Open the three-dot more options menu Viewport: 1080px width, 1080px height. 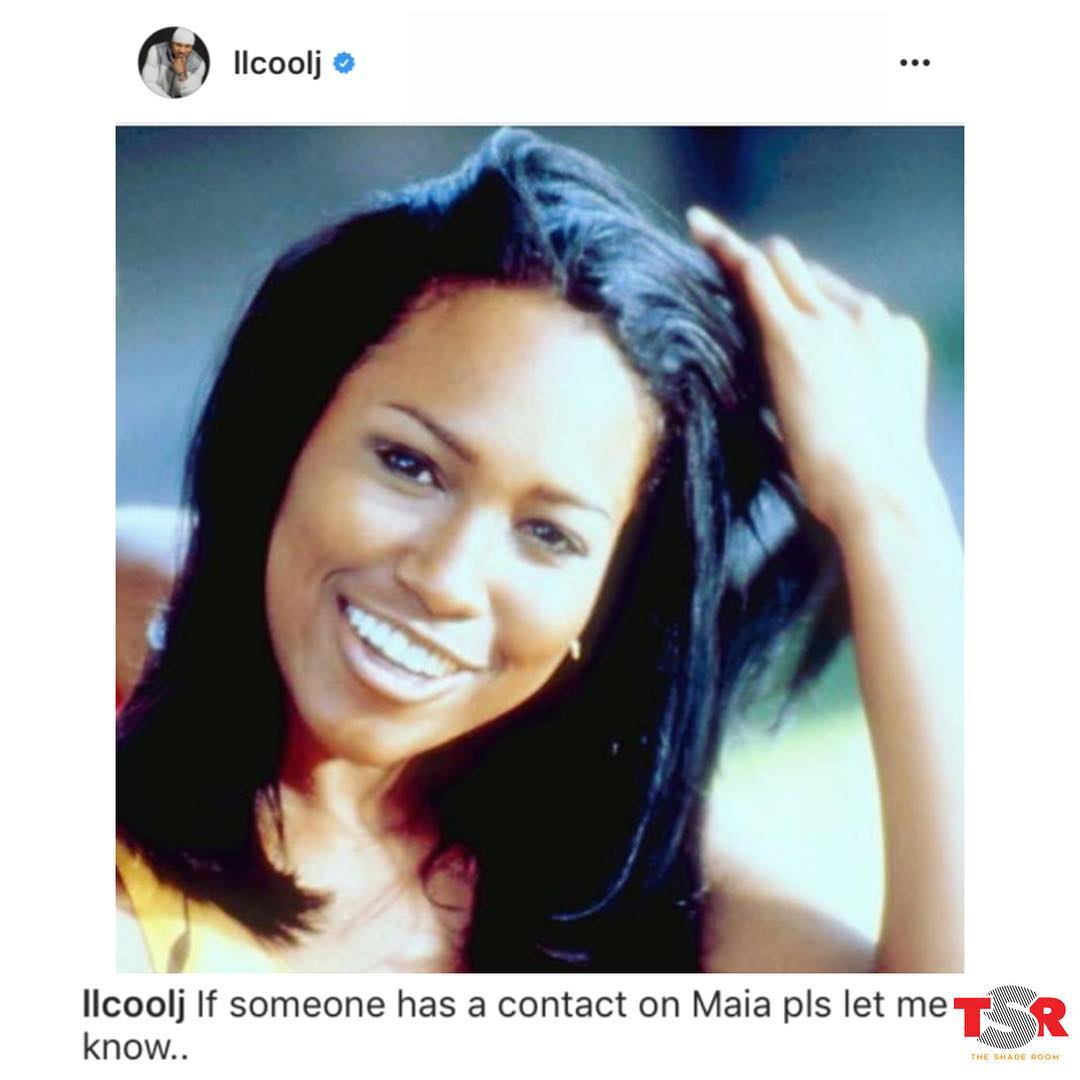(915, 63)
